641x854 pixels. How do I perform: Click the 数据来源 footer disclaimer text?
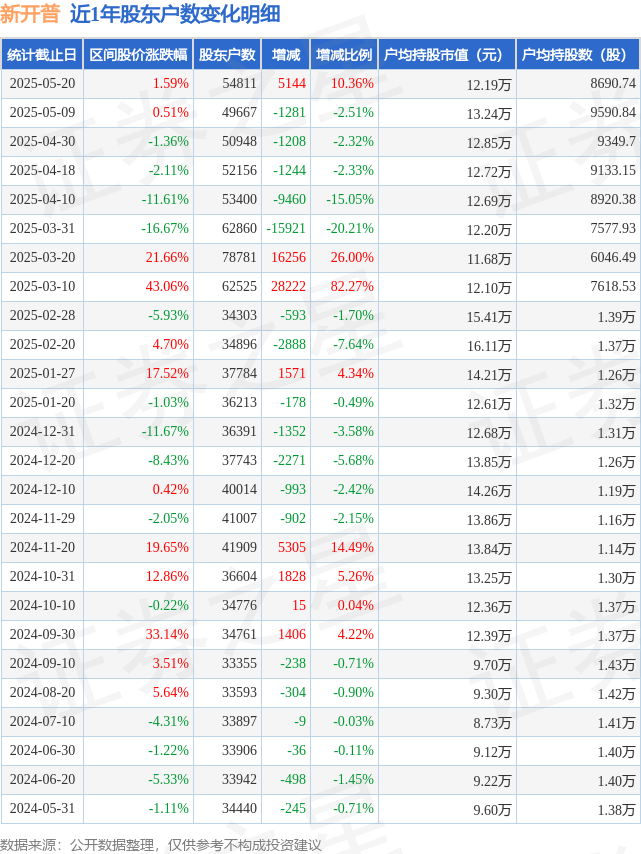pos(161,845)
